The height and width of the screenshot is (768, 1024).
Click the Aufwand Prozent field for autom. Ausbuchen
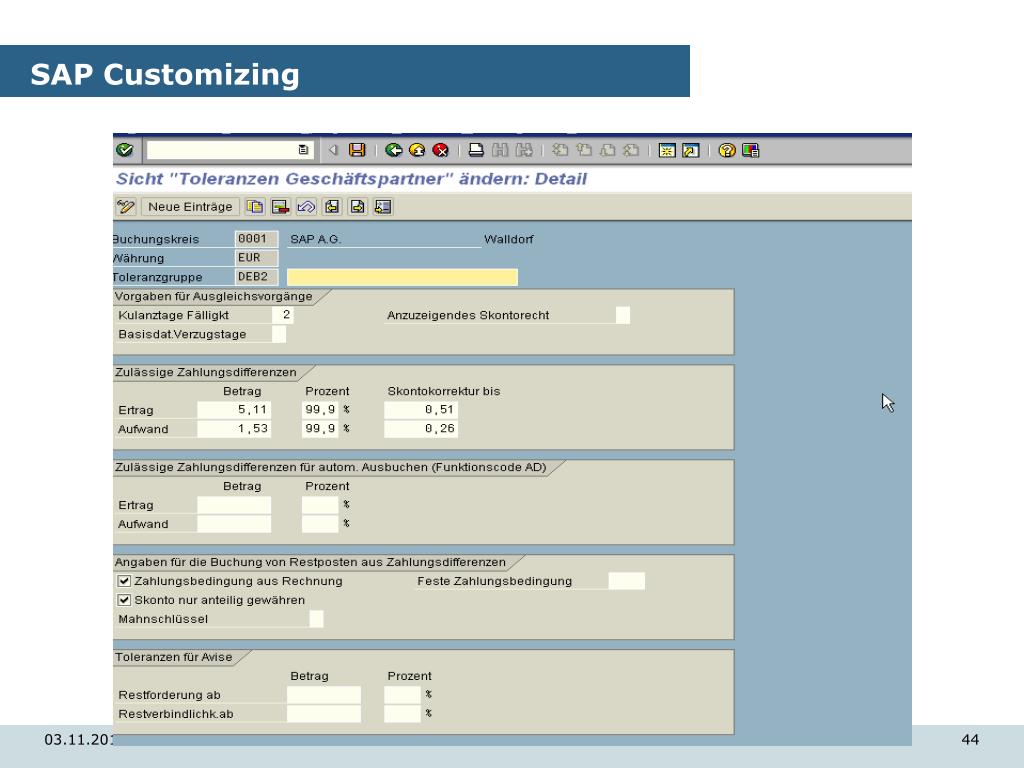[320, 524]
